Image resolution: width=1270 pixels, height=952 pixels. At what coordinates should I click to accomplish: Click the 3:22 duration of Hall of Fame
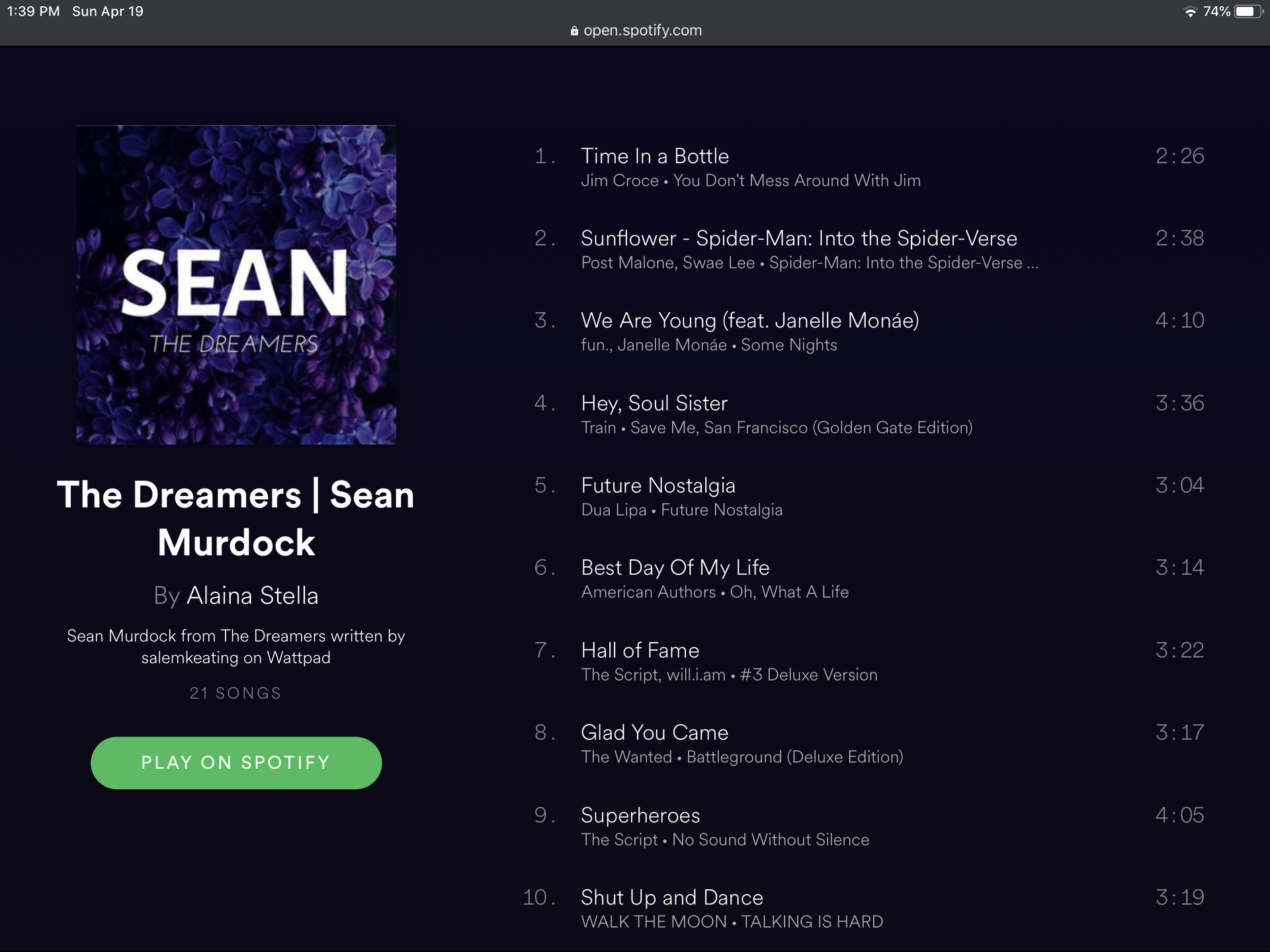click(1179, 650)
